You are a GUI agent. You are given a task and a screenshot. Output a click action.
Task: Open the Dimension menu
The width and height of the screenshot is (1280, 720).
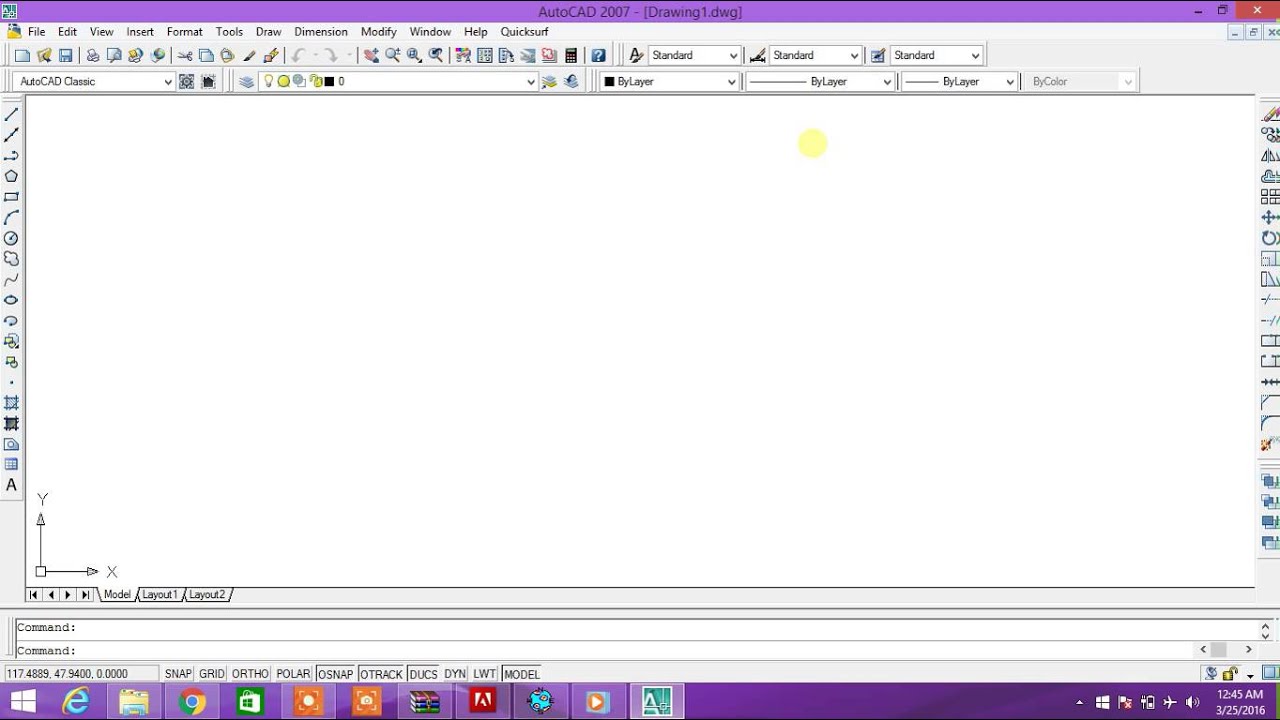[321, 32]
